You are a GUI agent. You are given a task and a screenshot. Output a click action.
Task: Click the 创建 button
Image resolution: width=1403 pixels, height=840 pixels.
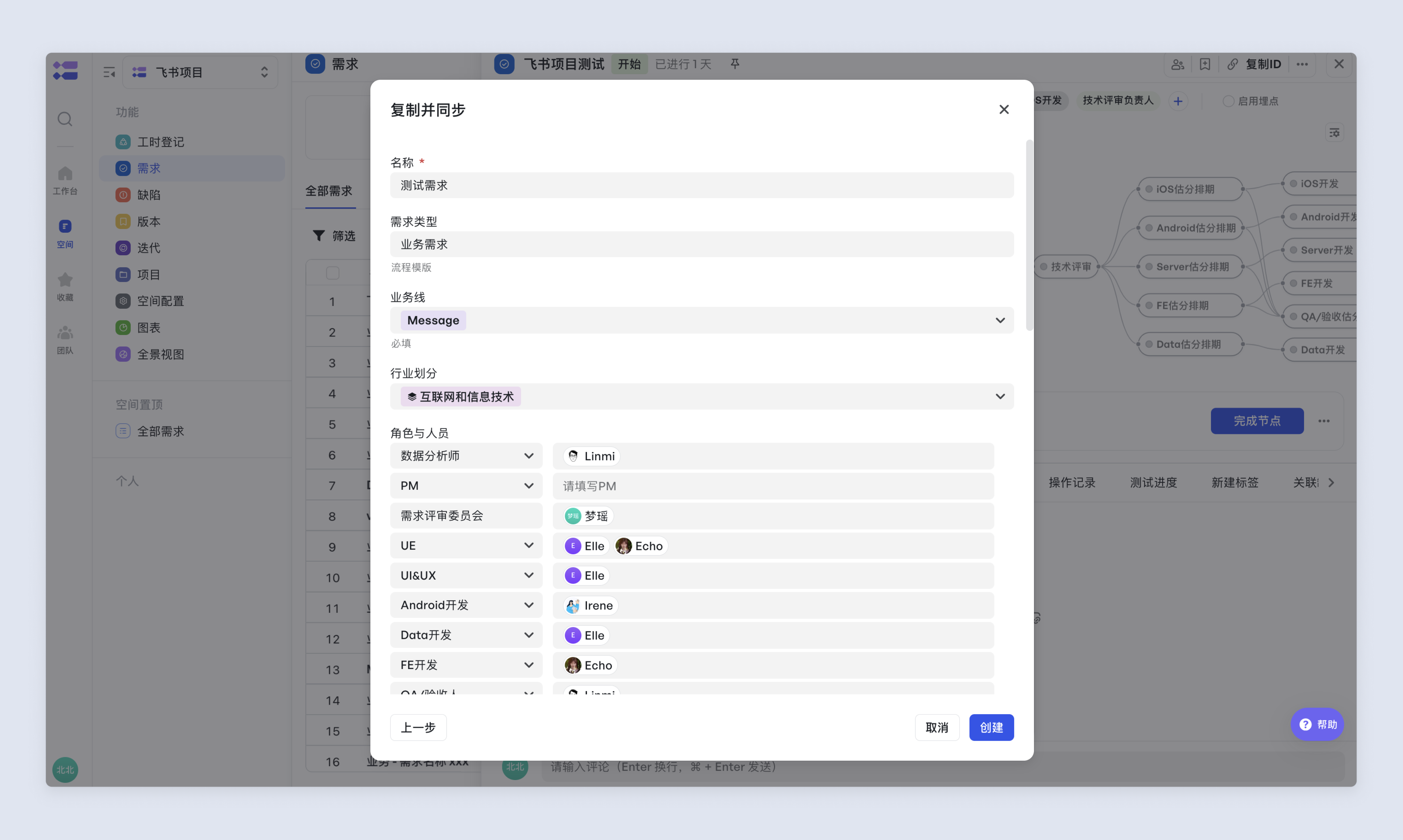pos(991,727)
